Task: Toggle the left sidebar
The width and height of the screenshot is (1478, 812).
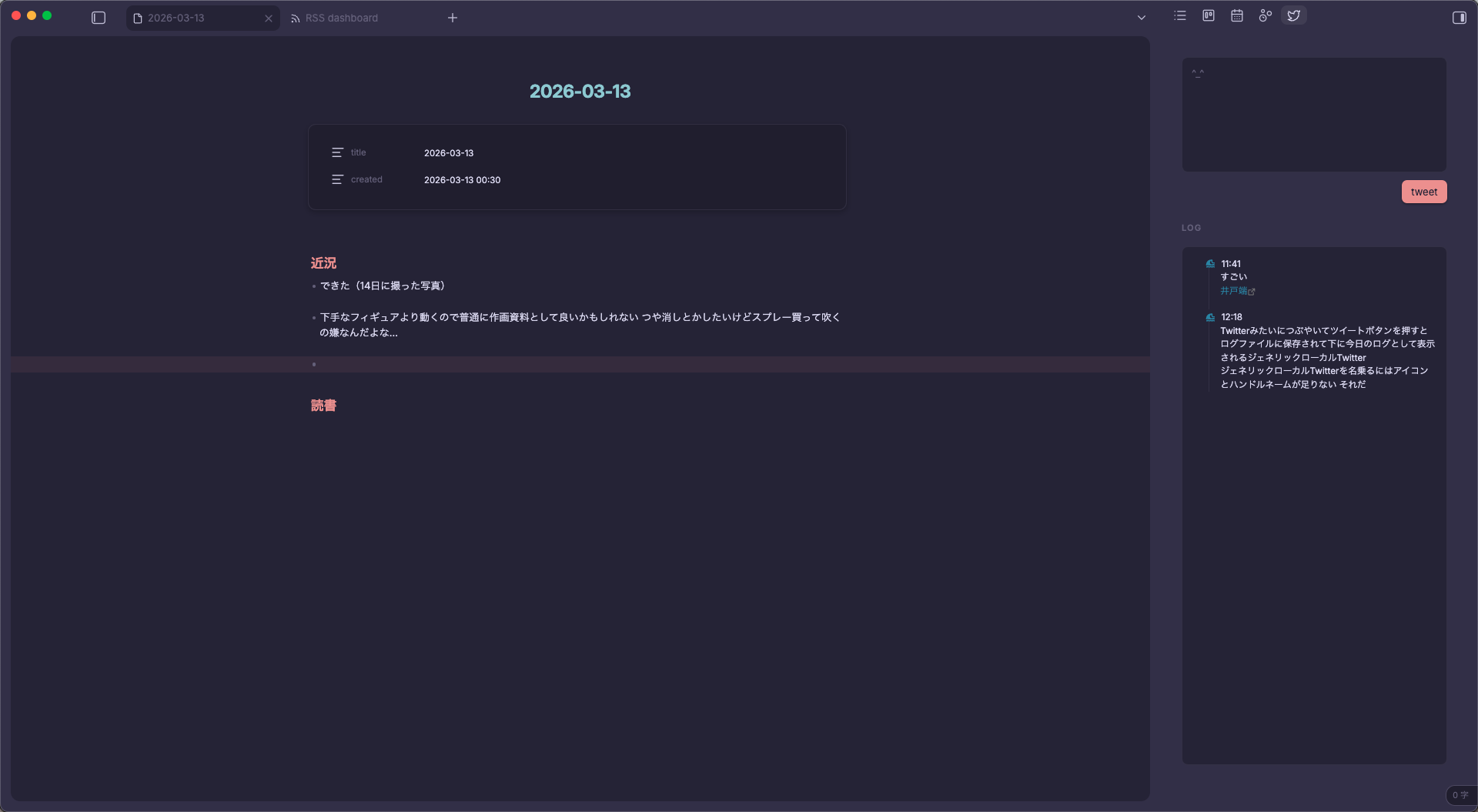Action: click(x=99, y=18)
